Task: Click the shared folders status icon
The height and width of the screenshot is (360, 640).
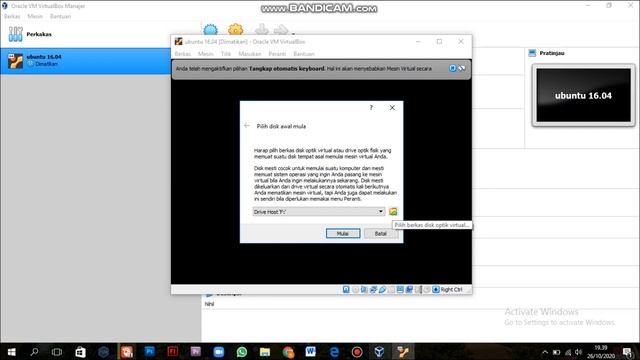Action: pos(391,289)
